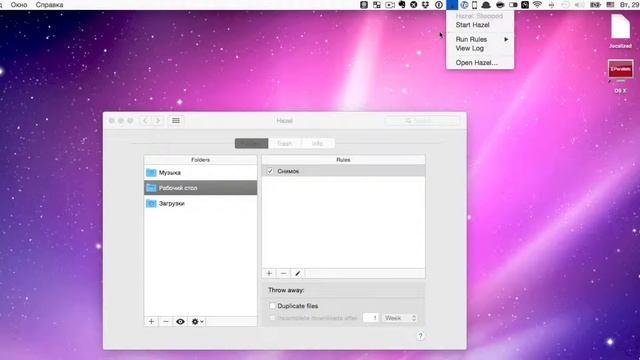Delete selected rule with minus button
The height and width of the screenshot is (360, 640).
point(283,273)
